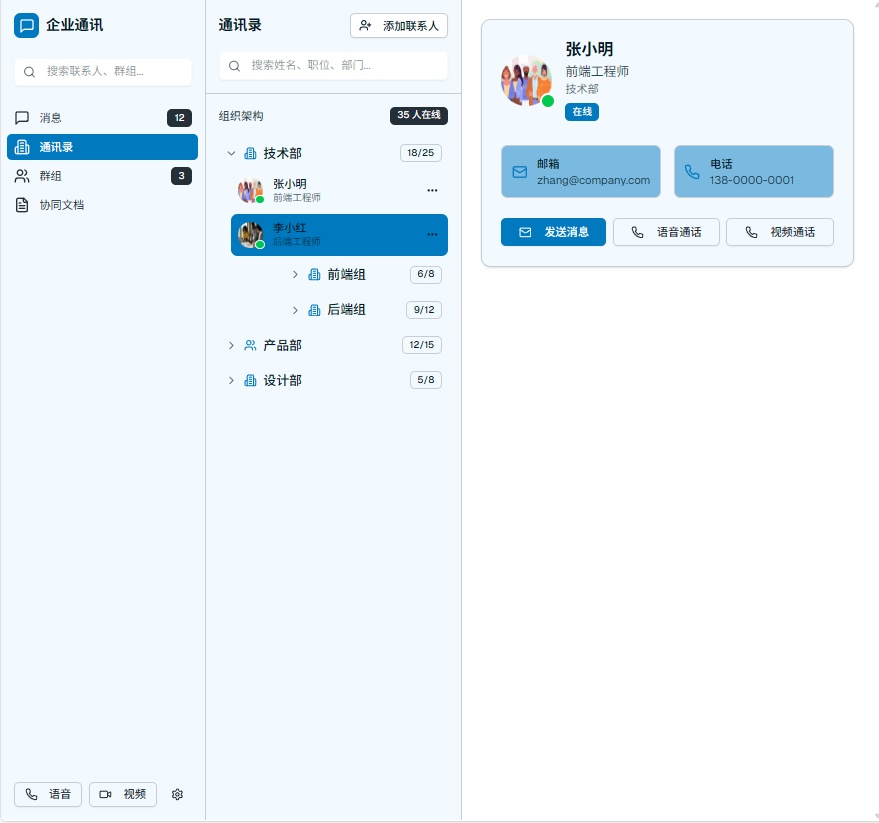Open more options for 李小红

click(432, 234)
